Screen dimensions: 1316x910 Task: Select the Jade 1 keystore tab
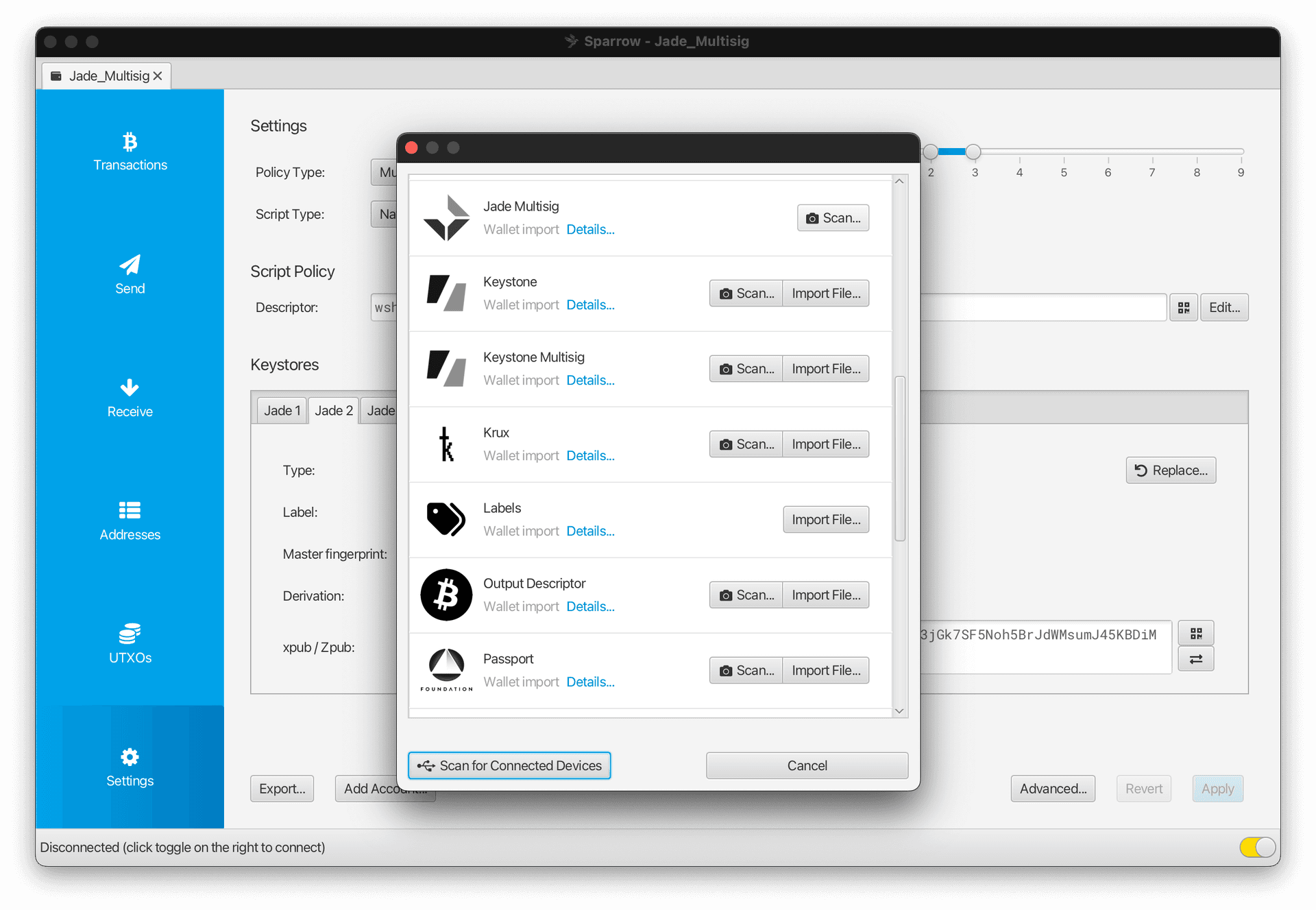coord(282,411)
